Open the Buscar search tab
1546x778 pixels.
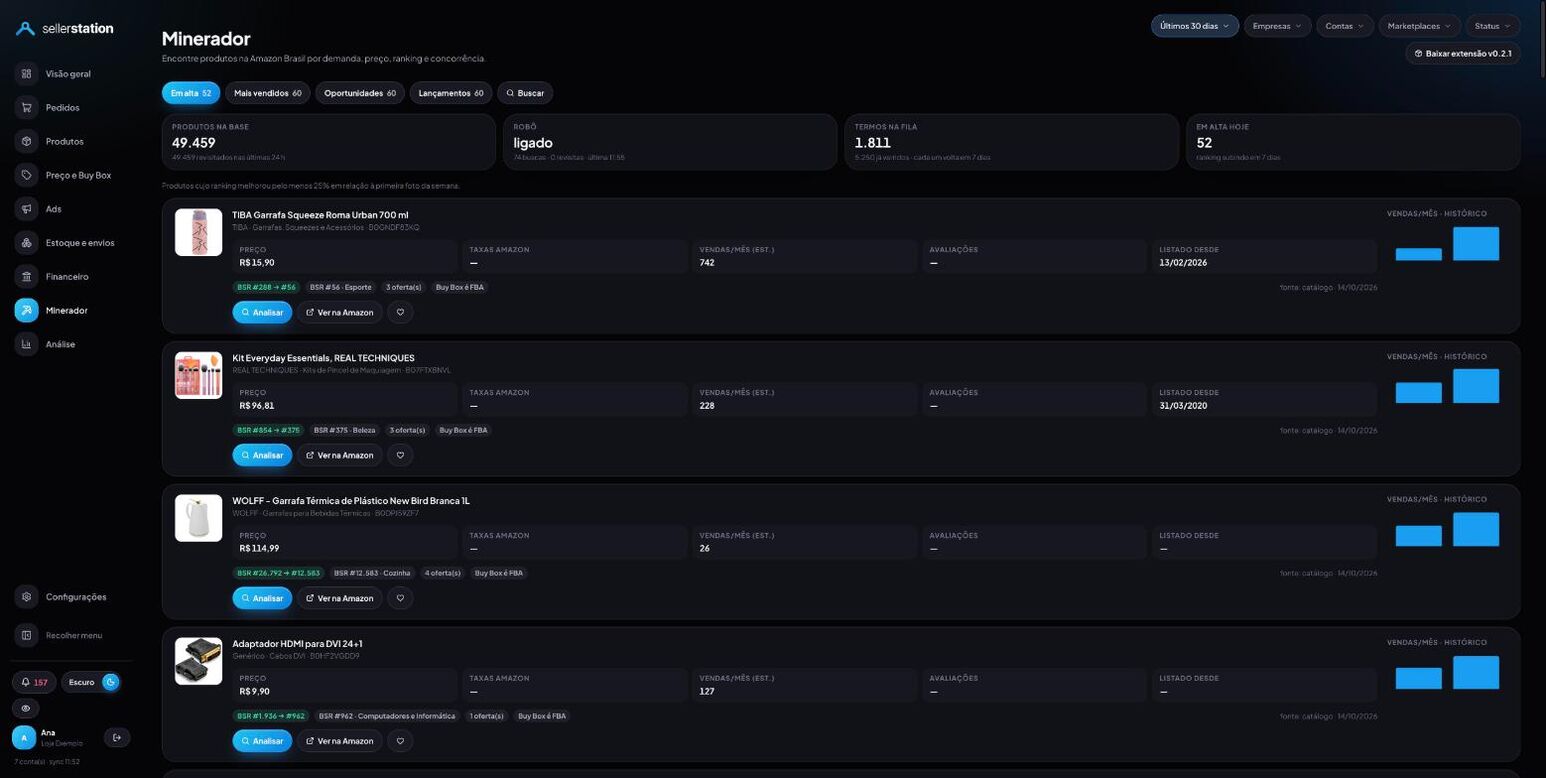pos(525,93)
